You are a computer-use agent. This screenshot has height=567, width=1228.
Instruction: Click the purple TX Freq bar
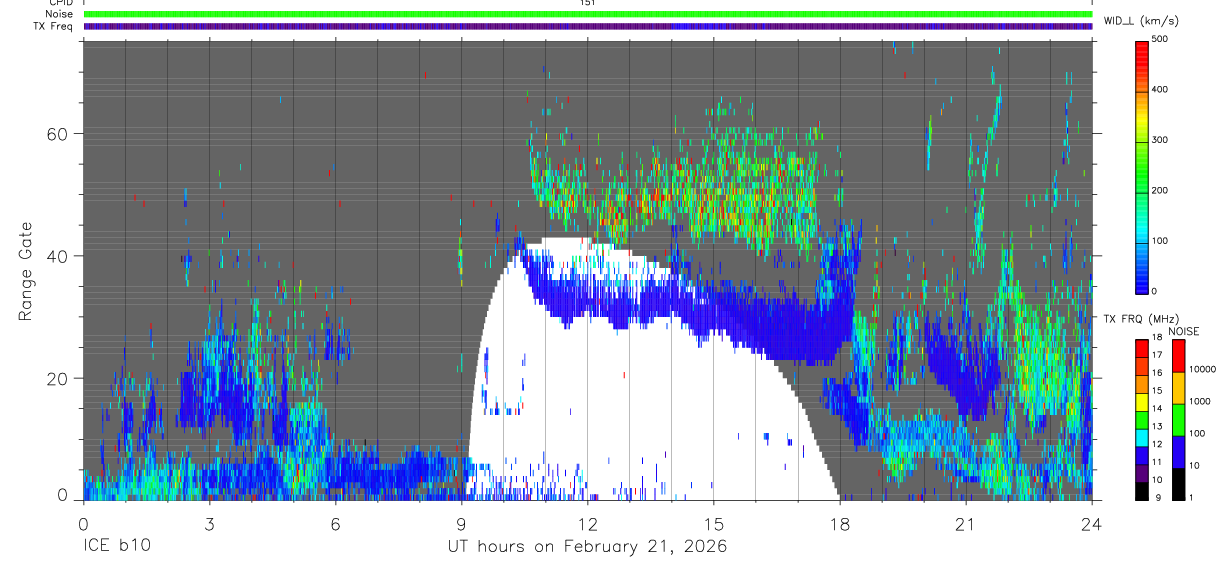(588, 26)
